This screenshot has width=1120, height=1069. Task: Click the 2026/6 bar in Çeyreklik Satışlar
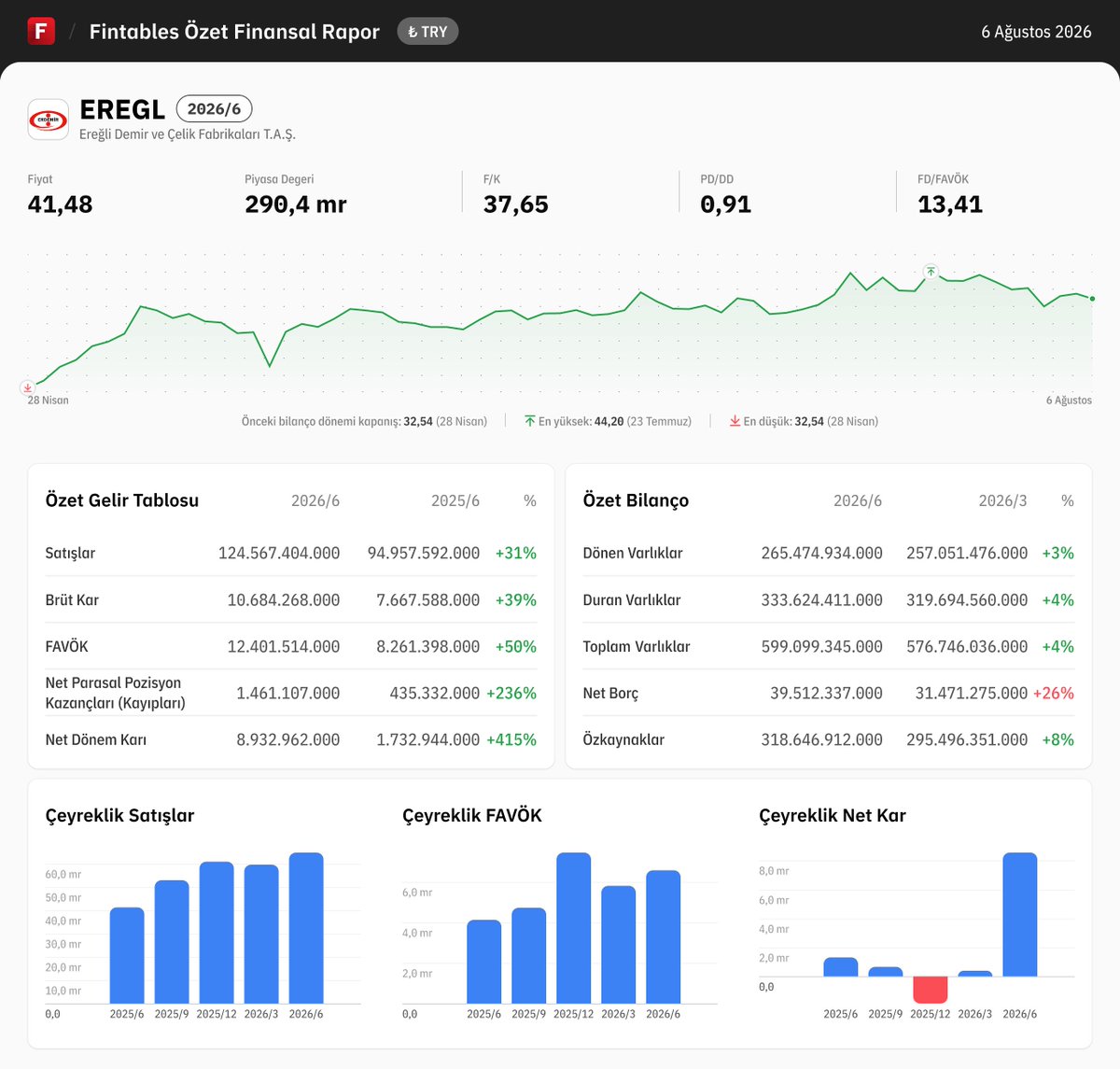306,928
